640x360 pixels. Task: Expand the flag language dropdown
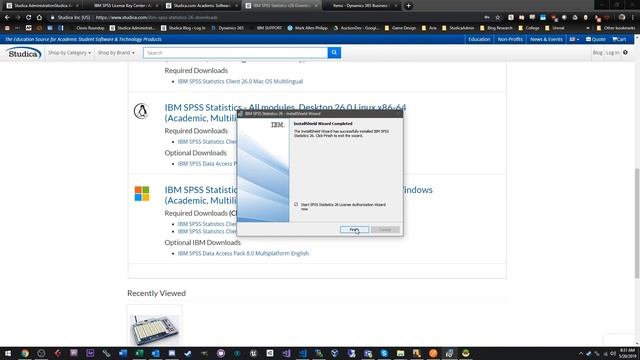point(574,39)
